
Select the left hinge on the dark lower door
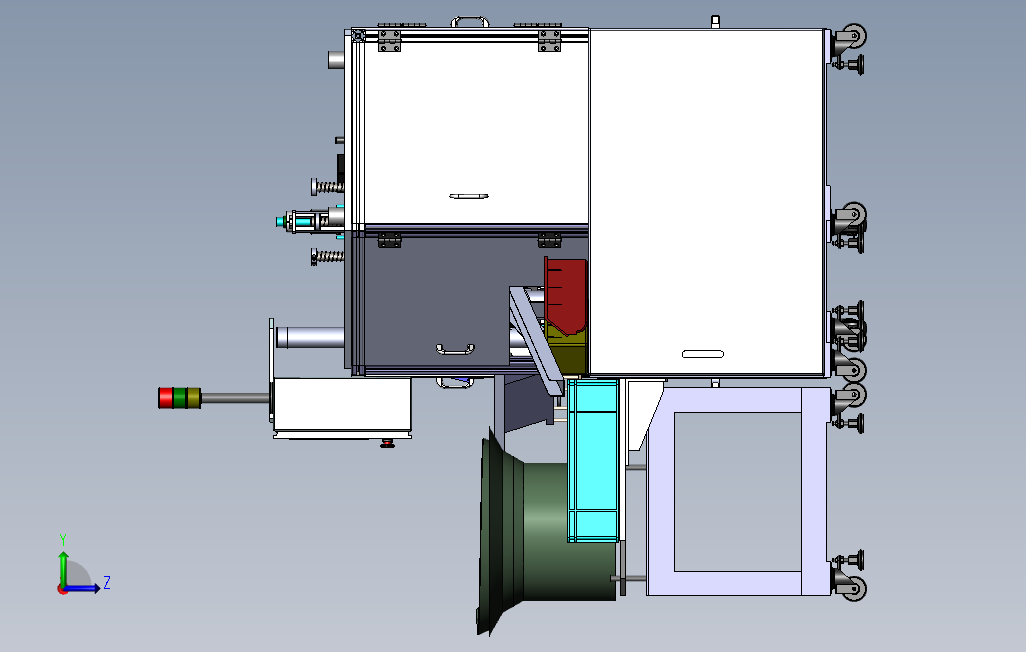coord(389,240)
